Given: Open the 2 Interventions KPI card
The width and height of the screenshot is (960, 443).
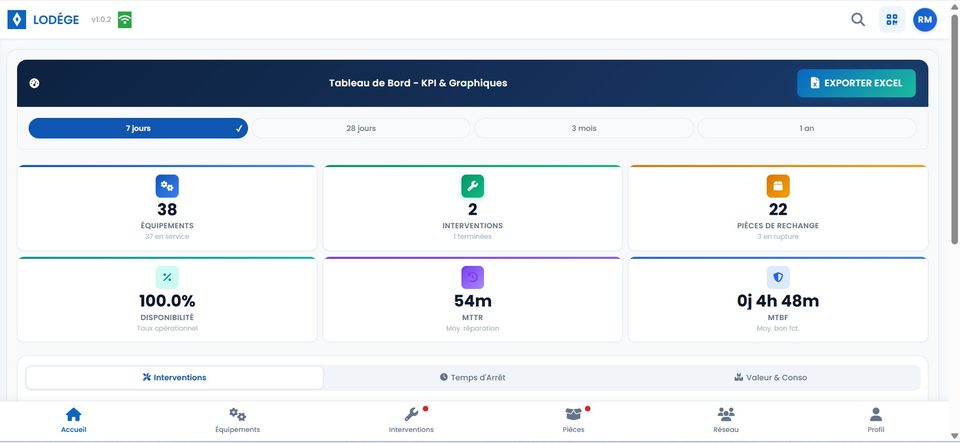Looking at the screenshot, I should click(x=473, y=208).
